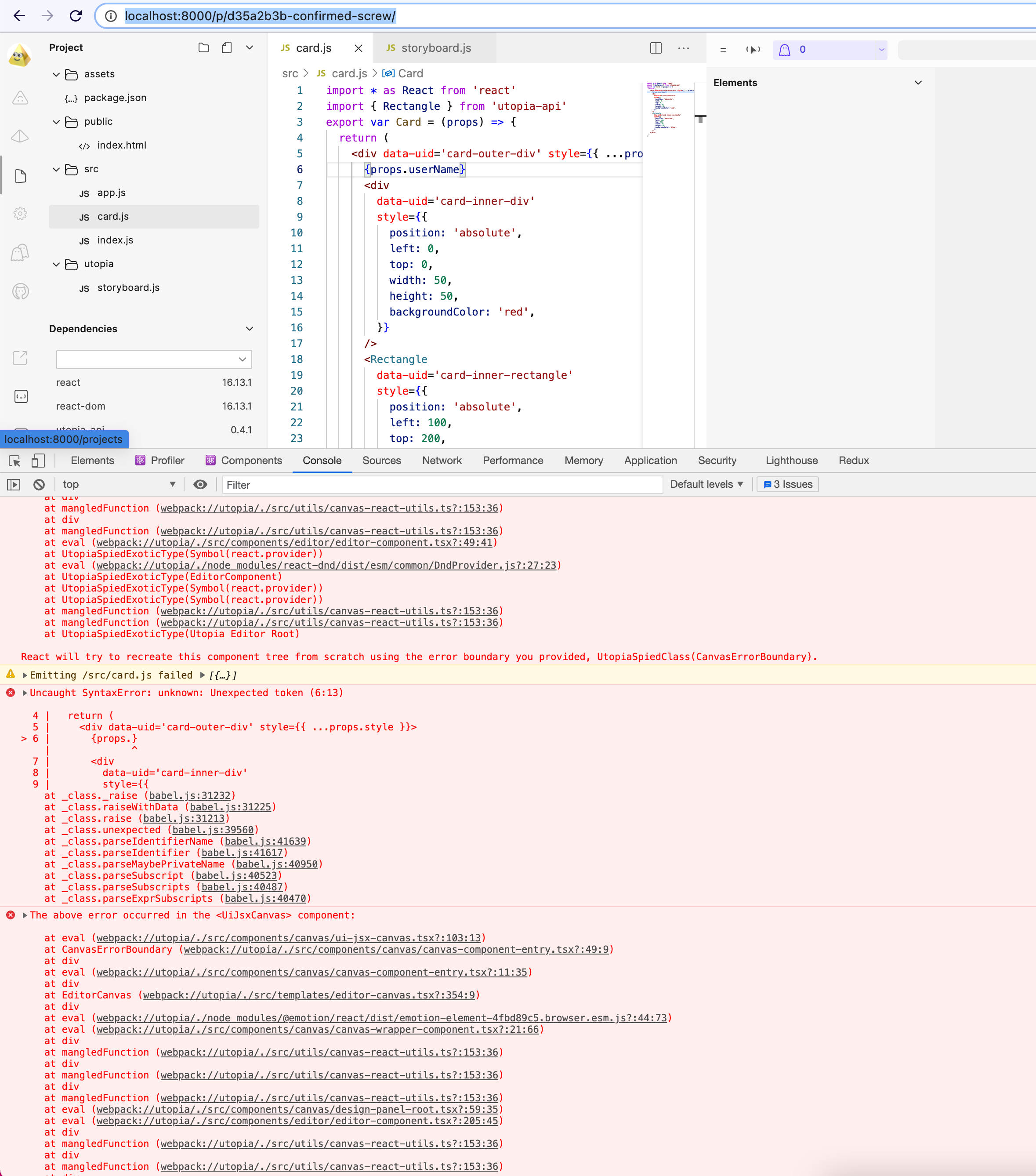Click the console Filter input field
This screenshot has height=1176, width=1036.
tap(442, 485)
